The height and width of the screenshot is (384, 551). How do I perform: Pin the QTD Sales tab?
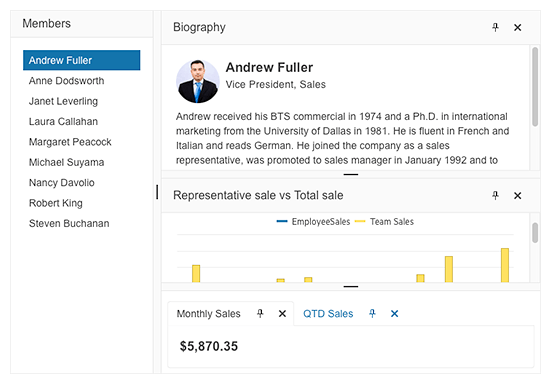pyautogui.click(x=372, y=313)
